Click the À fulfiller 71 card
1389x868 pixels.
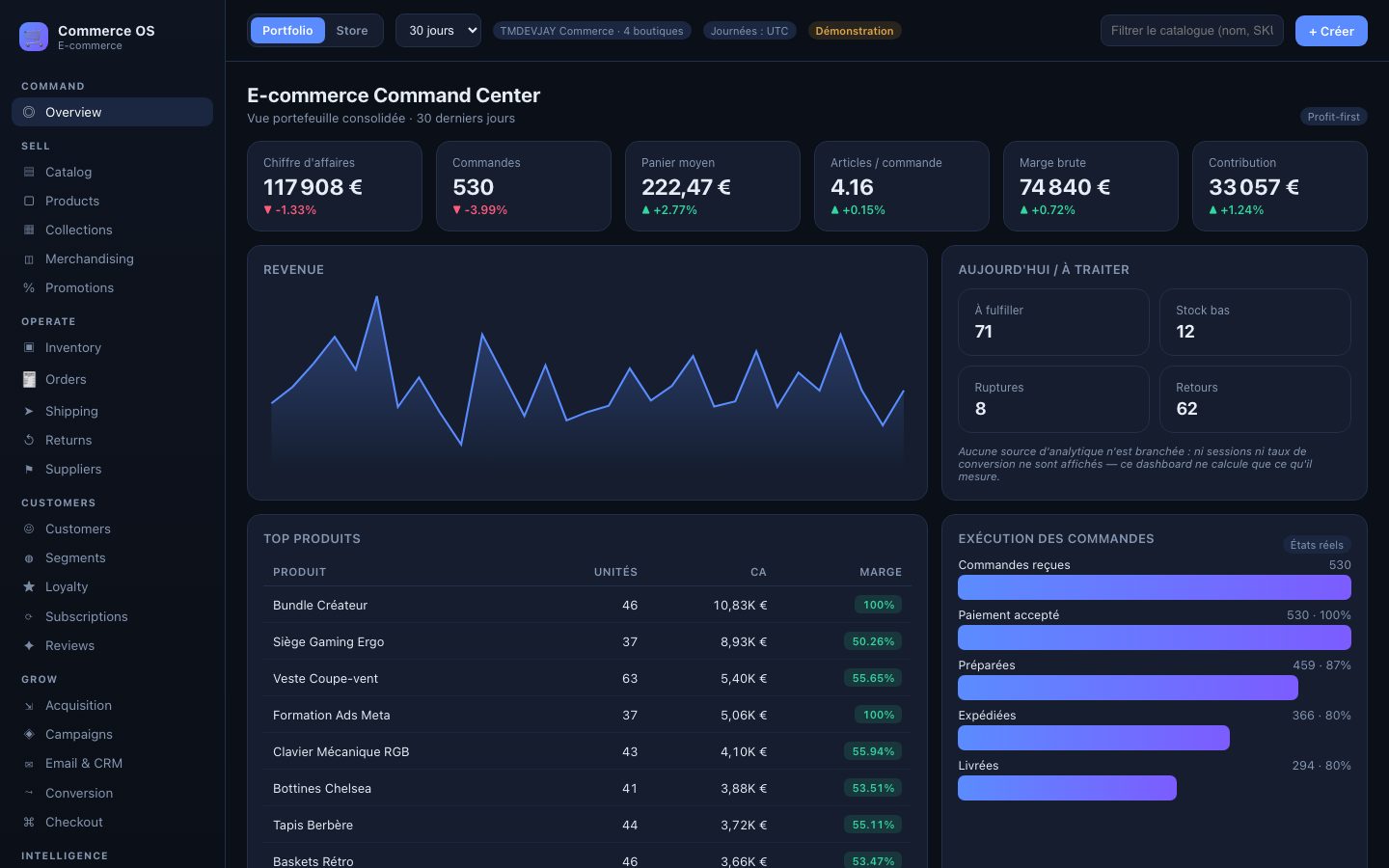coord(1053,322)
